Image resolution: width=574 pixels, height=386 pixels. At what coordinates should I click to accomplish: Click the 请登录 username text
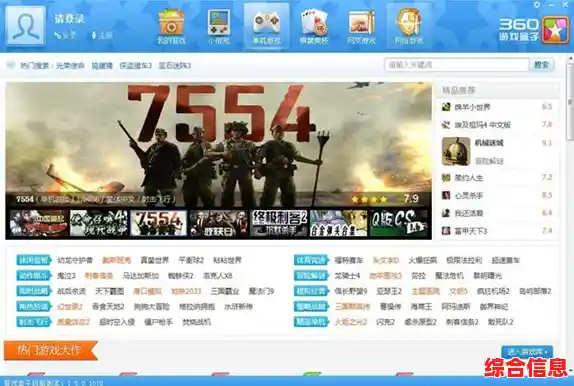[69, 19]
